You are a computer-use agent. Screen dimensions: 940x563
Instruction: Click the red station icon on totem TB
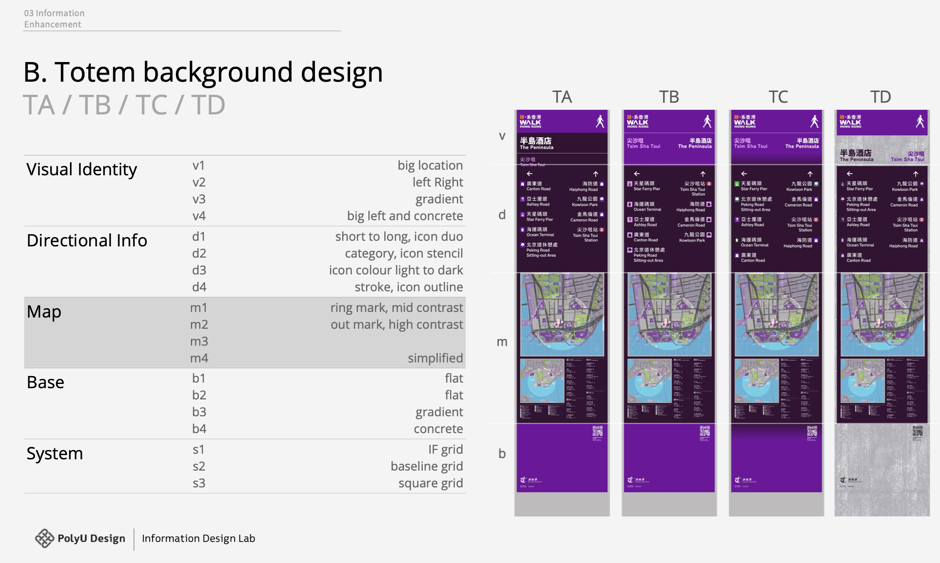[710, 185]
